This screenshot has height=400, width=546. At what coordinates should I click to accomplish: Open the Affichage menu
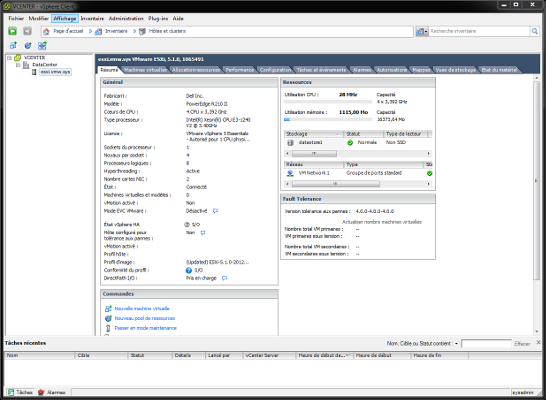click(65, 18)
